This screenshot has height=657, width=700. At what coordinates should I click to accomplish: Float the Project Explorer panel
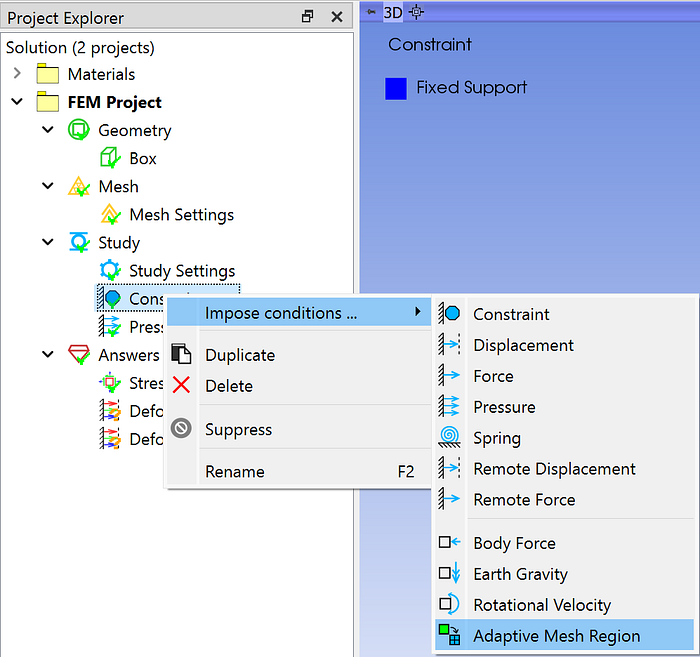(x=307, y=17)
